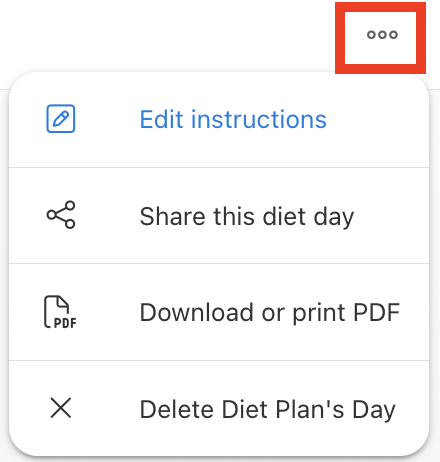This screenshot has height=462, width=440.
Task: Click the cross icon beside Delete option
Action: click(61, 408)
